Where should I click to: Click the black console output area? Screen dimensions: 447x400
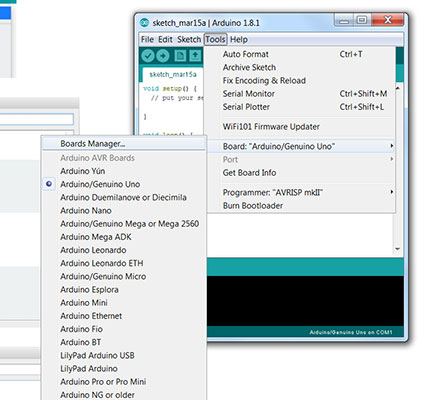click(305, 301)
